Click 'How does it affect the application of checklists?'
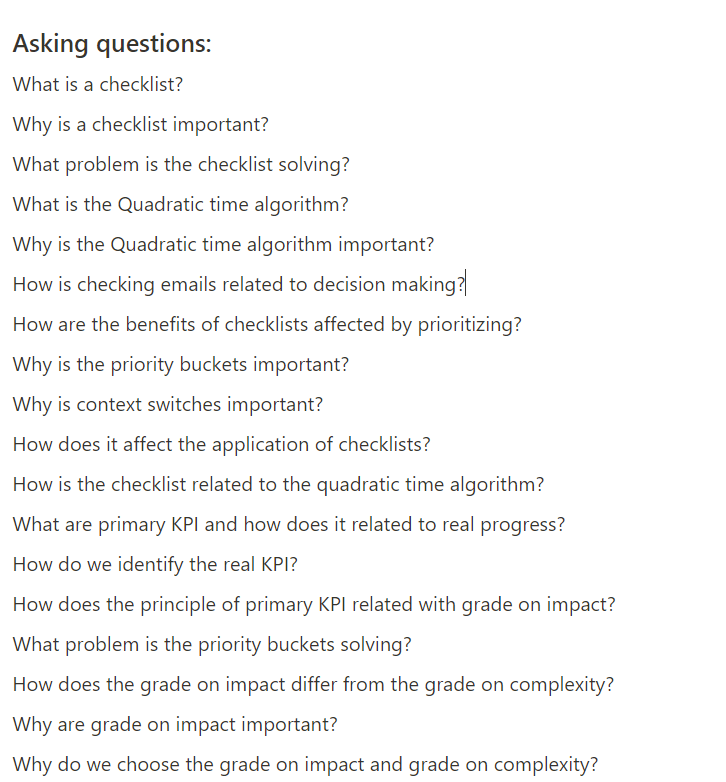This screenshot has width=726, height=782. point(221,445)
